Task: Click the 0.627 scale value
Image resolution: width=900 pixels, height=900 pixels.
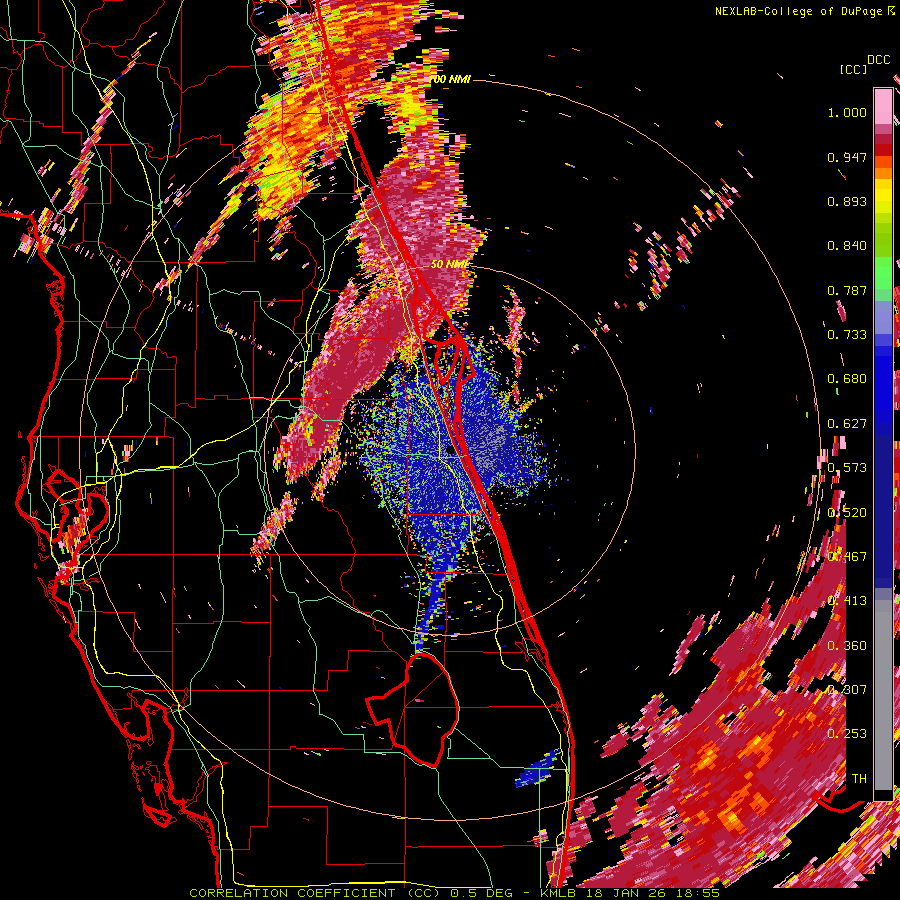Action: (847, 424)
